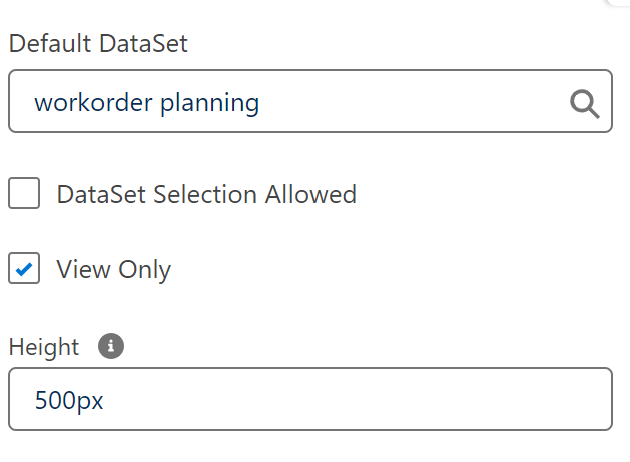Click the word 'Allowed' in checkbox label
Image resolution: width=630 pixels, height=462 pixels.
pos(310,194)
